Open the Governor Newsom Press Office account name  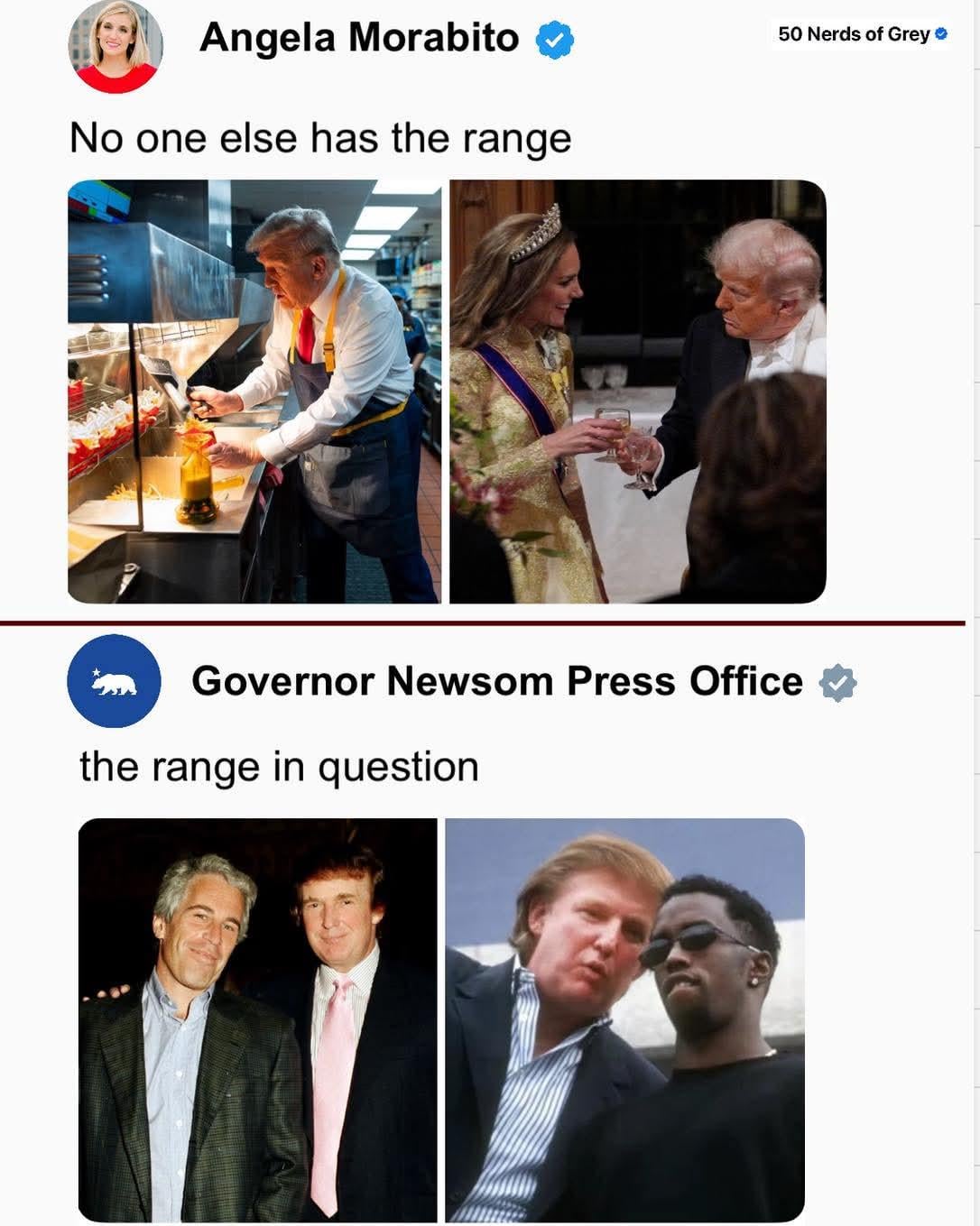pos(497,681)
